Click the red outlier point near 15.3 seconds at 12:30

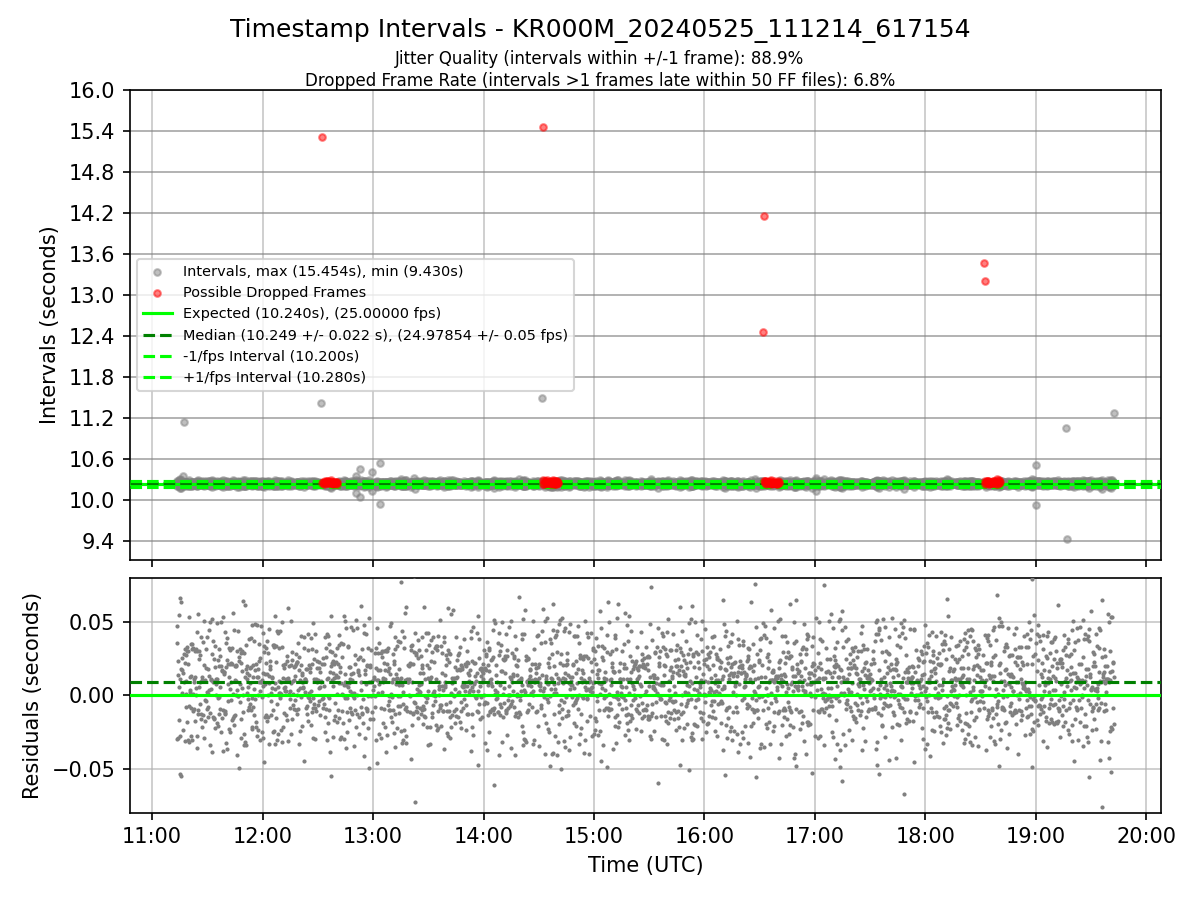[x=322, y=137]
